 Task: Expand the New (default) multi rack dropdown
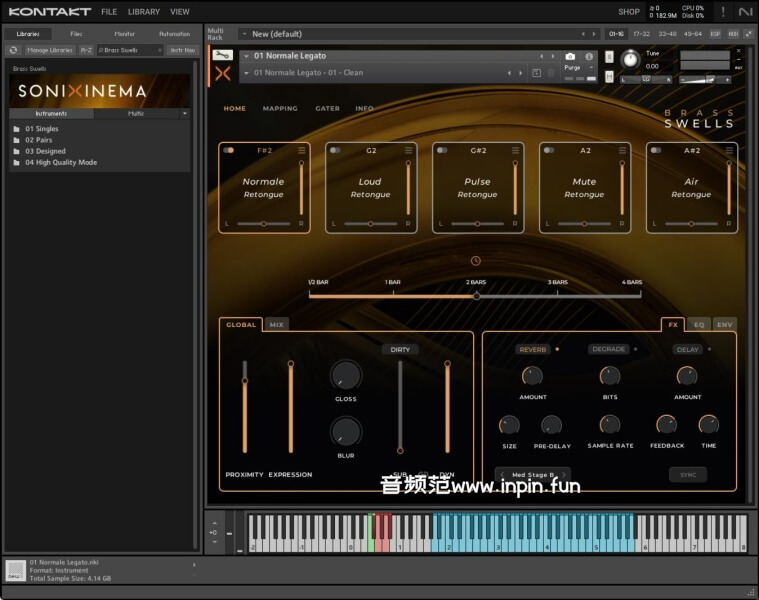[245, 34]
